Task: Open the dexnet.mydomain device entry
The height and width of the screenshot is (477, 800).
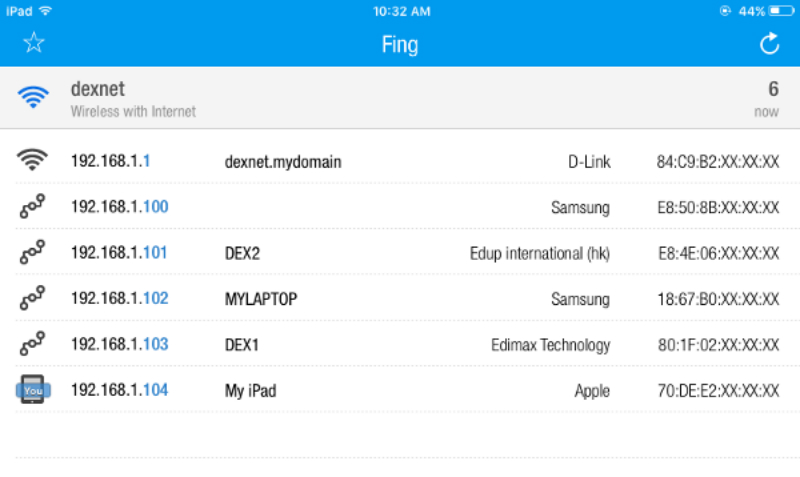Action: click(x=283, y=161)
